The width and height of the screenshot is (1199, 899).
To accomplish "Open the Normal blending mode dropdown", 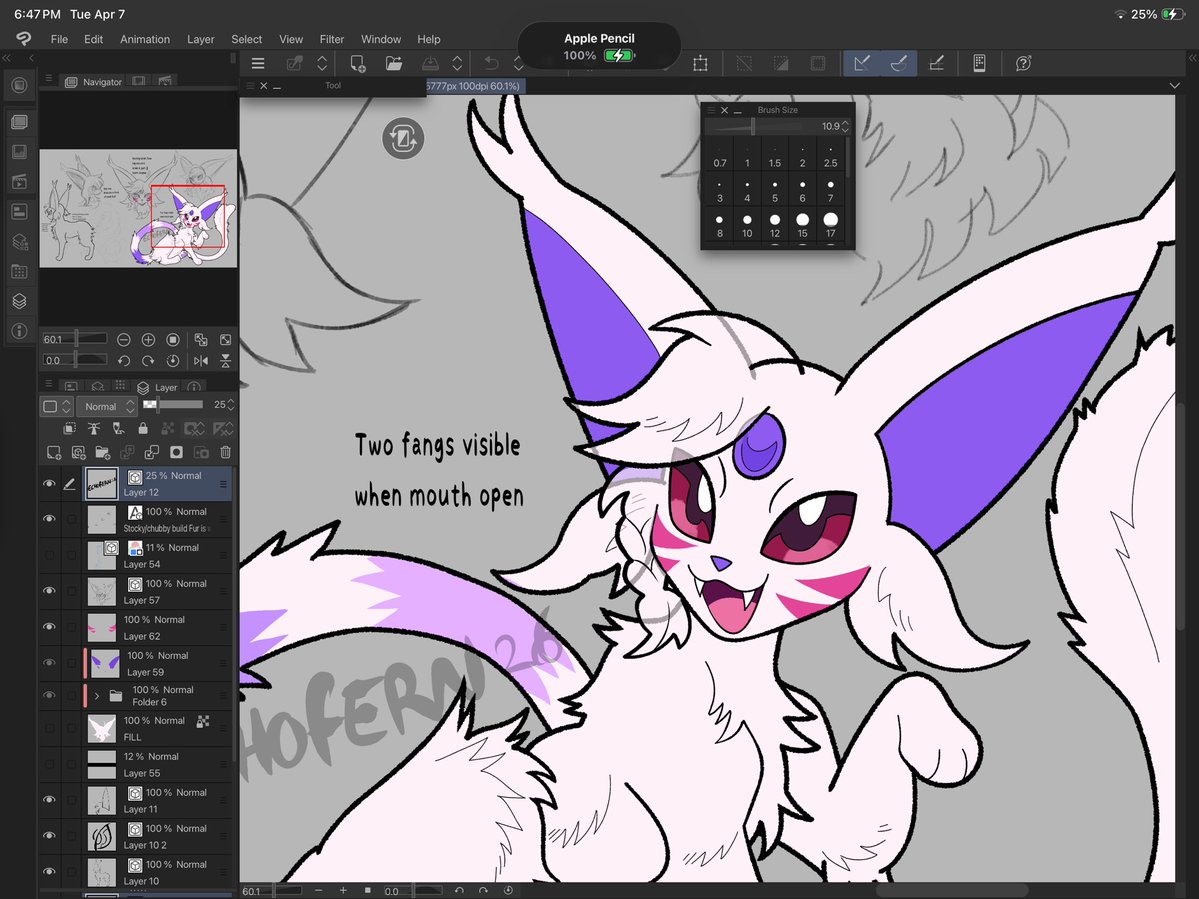I will pyautogui.click(x=107, y=407).
